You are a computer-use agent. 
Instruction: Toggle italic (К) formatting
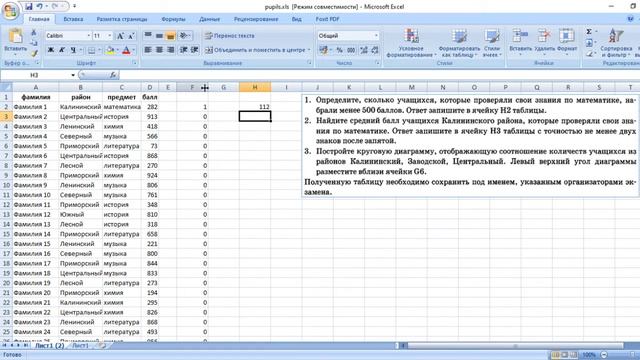click(x=62, y=50)
